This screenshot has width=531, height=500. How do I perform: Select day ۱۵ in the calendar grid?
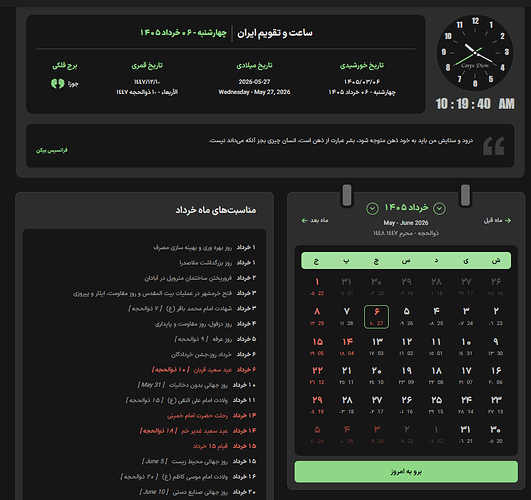317,346
